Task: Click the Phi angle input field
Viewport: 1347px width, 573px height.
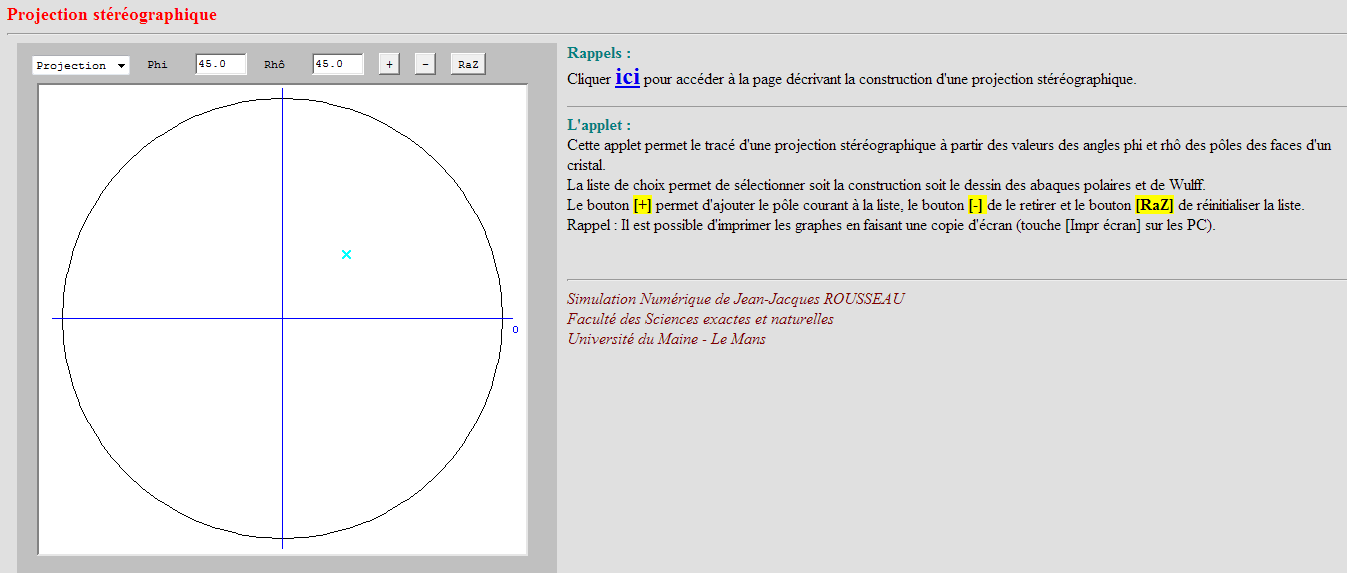Action: coord(220,64)
